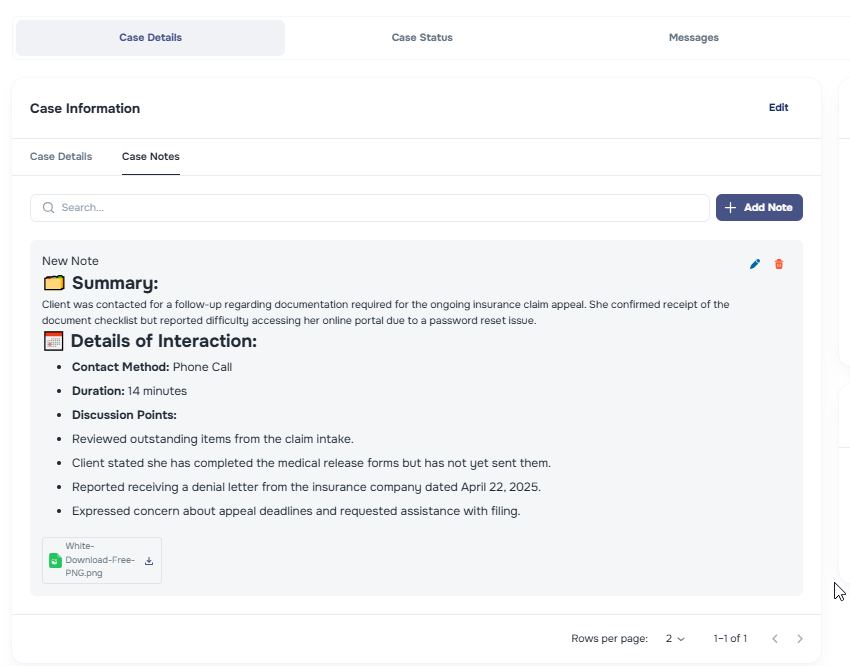Select the Case Notes sub-tab
This screenshot has height=666, width=850.
click(x=151, y=157)
